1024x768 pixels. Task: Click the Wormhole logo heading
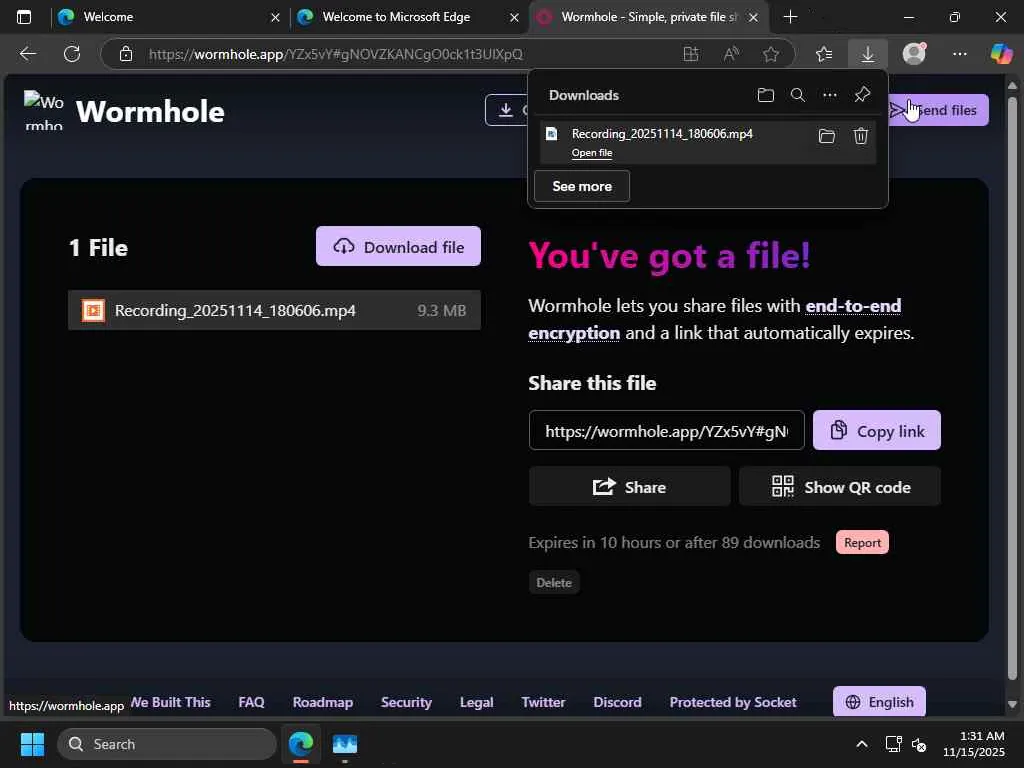click(150, 112)
